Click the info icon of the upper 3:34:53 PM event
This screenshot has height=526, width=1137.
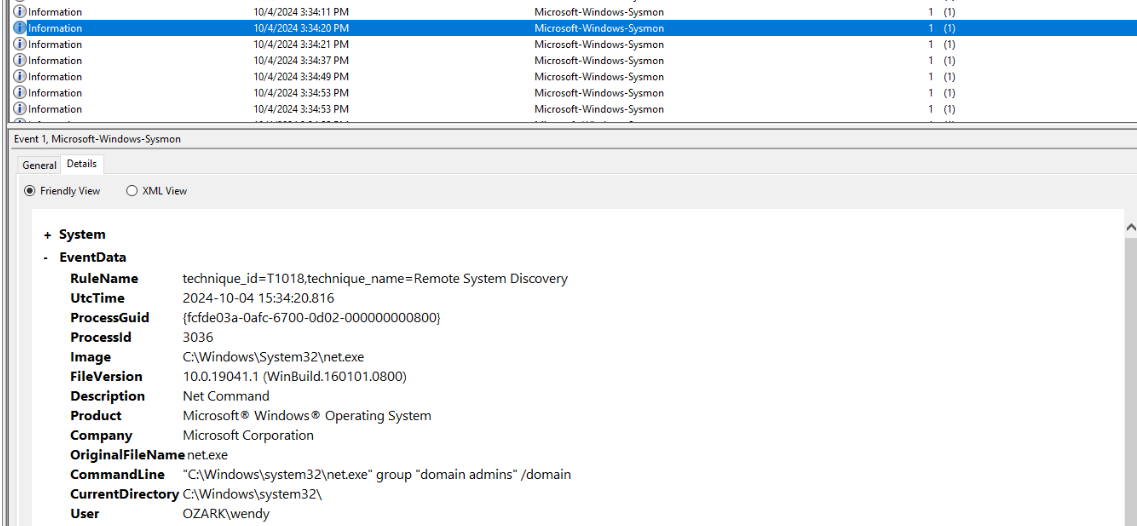click(x=20, y=93)
